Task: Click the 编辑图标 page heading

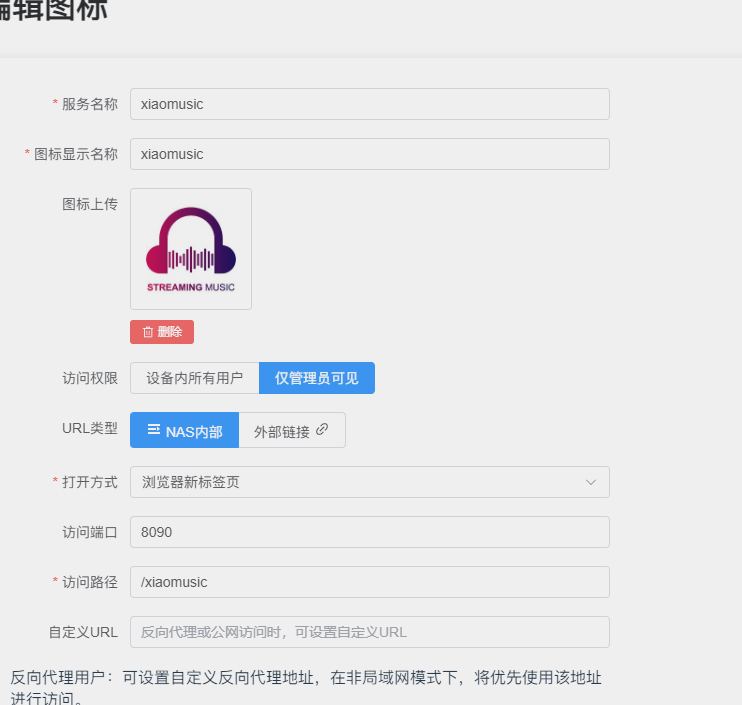Action: [53, 9]
